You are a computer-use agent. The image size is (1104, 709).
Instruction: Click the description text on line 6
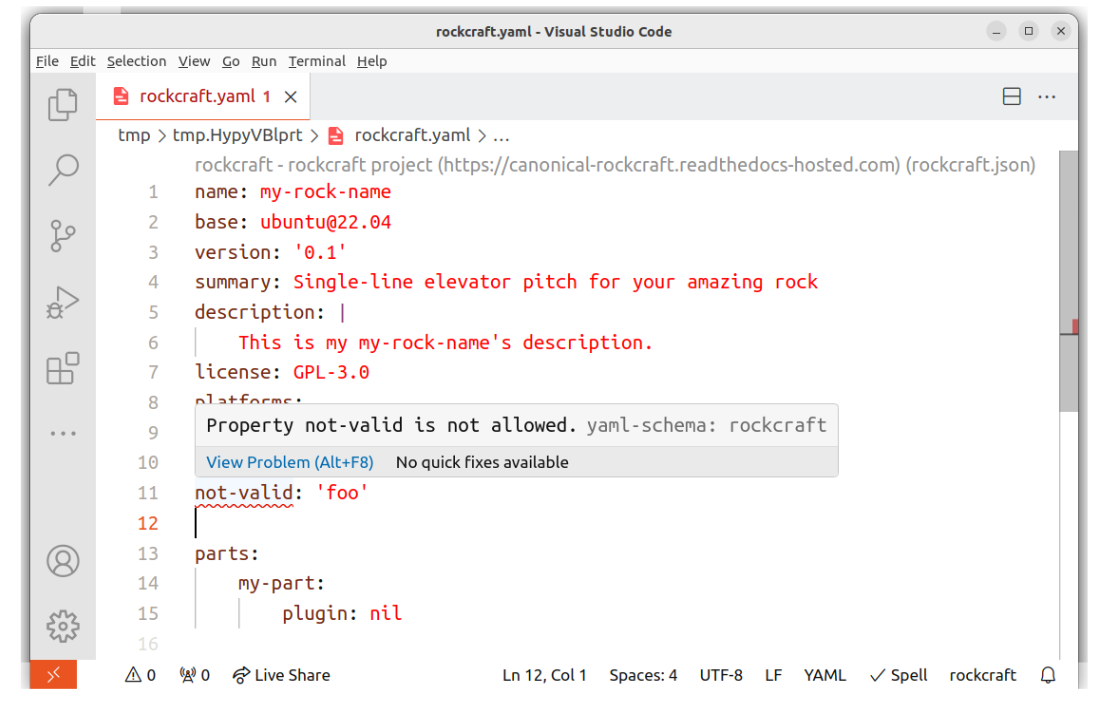446,343
